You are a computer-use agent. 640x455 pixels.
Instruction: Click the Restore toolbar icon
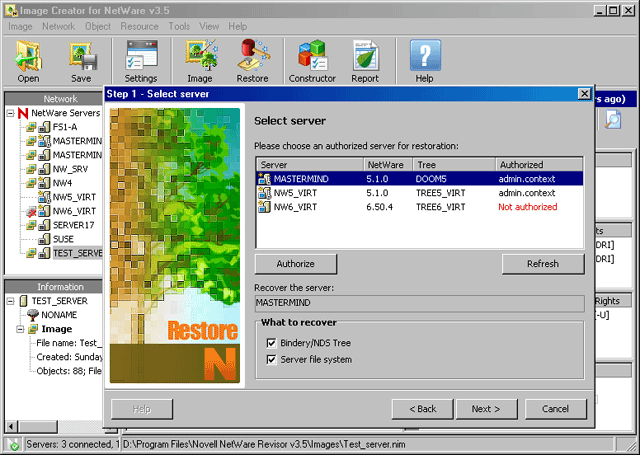[252, 61]
